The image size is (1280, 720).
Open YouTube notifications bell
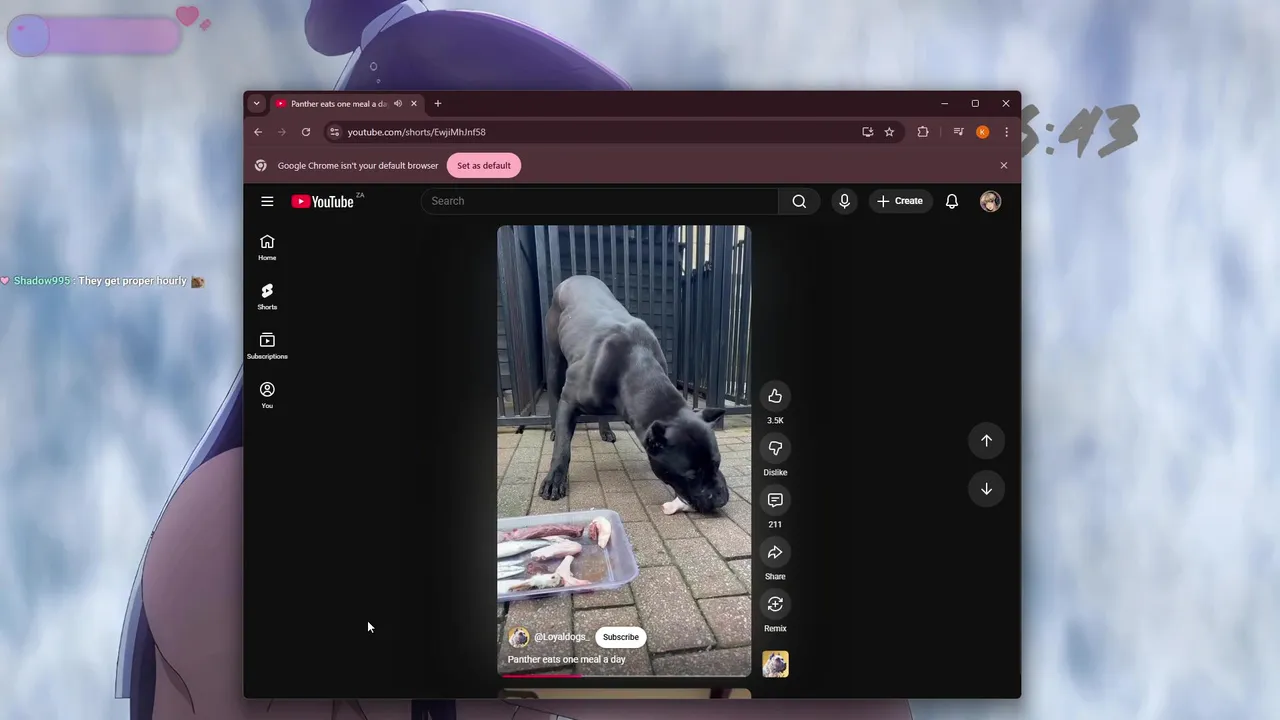click(952, 201)
